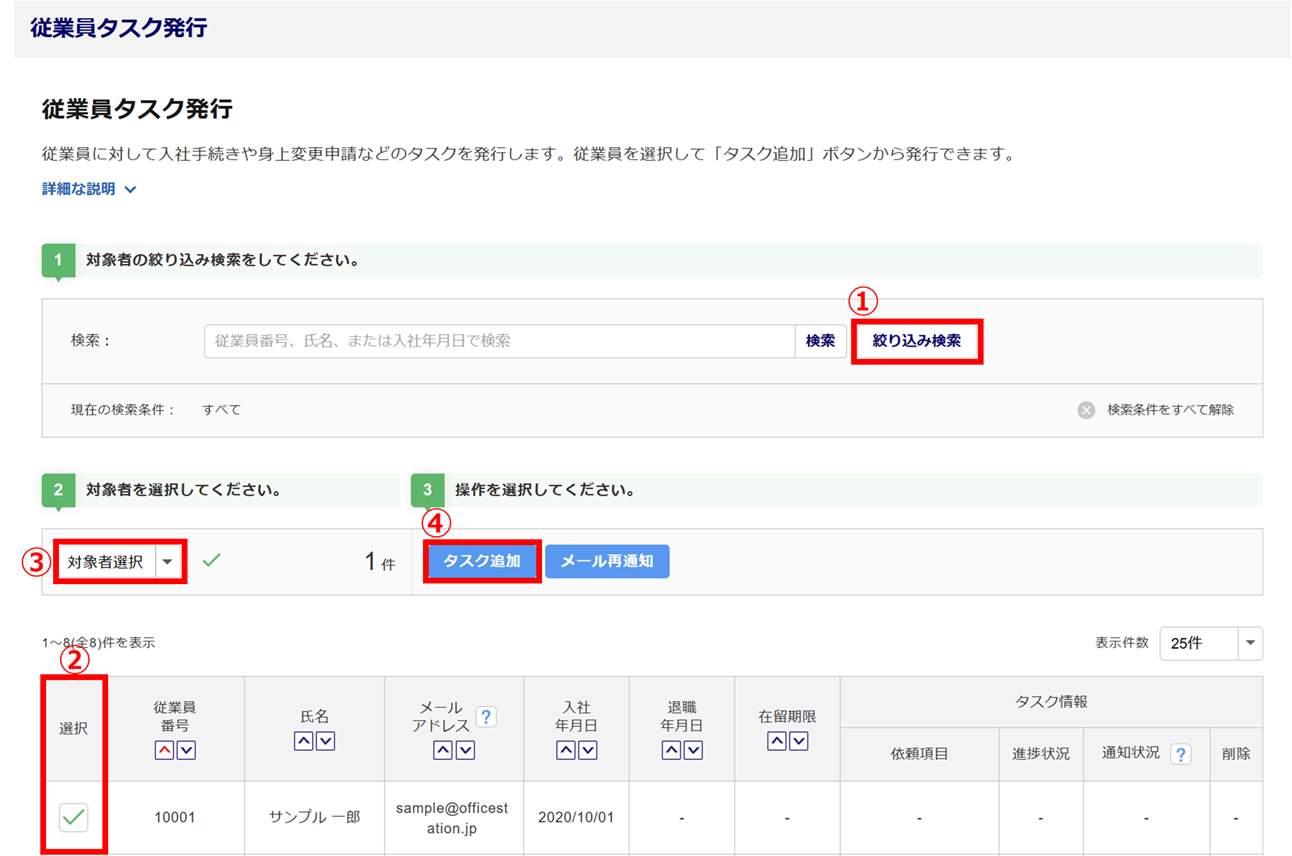This screenshot has height=856, width=1292.
Task: Click the 検索 button
Action: [x=820, y=341]
